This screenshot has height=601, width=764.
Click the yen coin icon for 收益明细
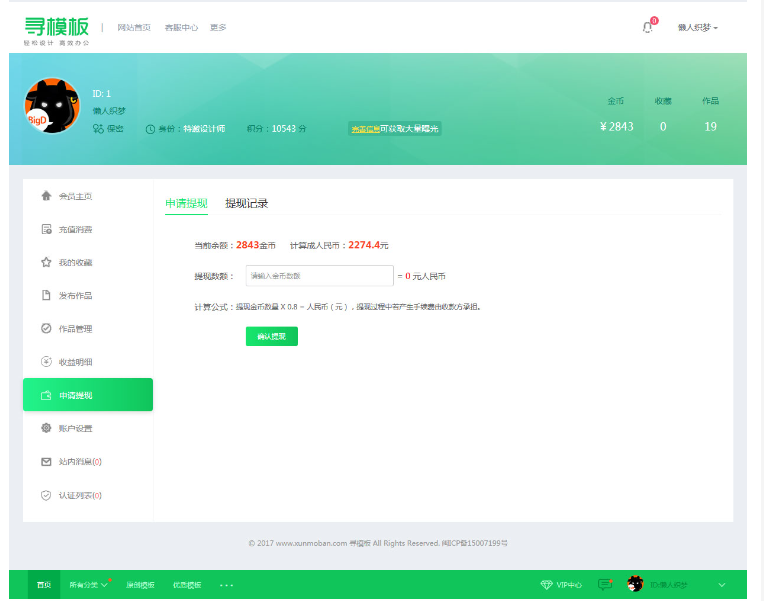pyautogui.click(x=46, y=362)
